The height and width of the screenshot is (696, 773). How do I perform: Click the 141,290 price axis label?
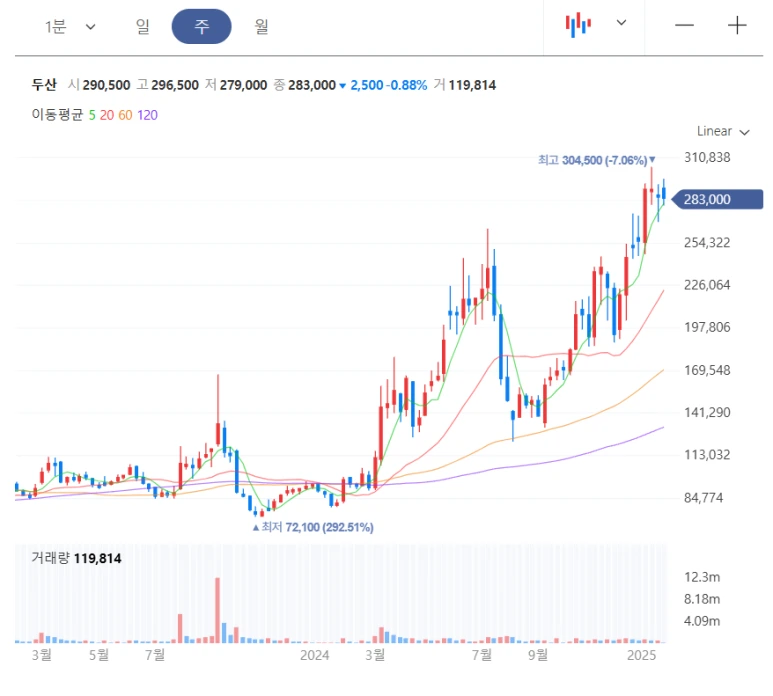pos(707,413)
